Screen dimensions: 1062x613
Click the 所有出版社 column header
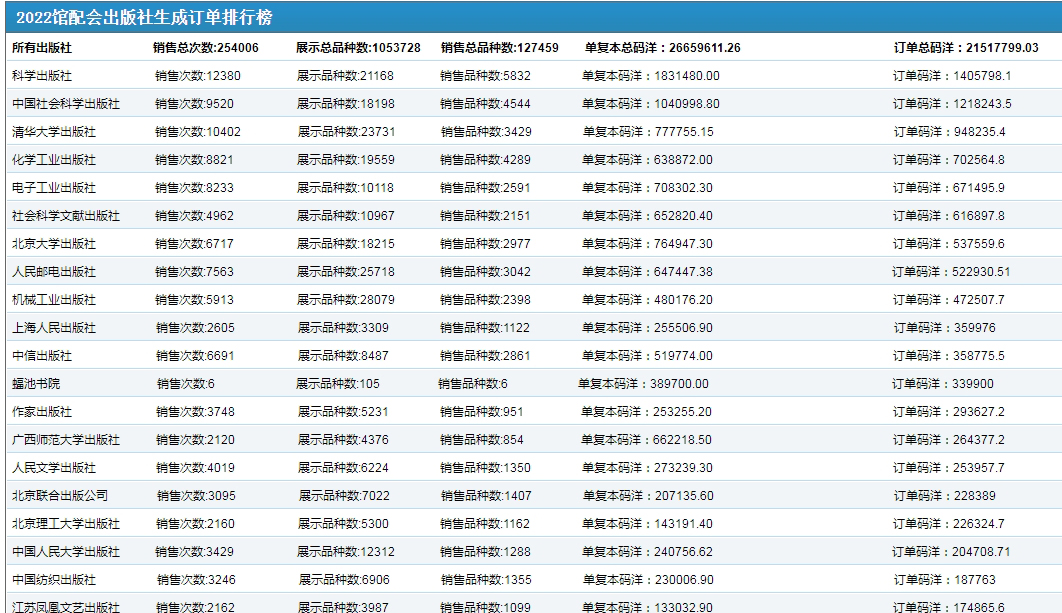point(42,48)
